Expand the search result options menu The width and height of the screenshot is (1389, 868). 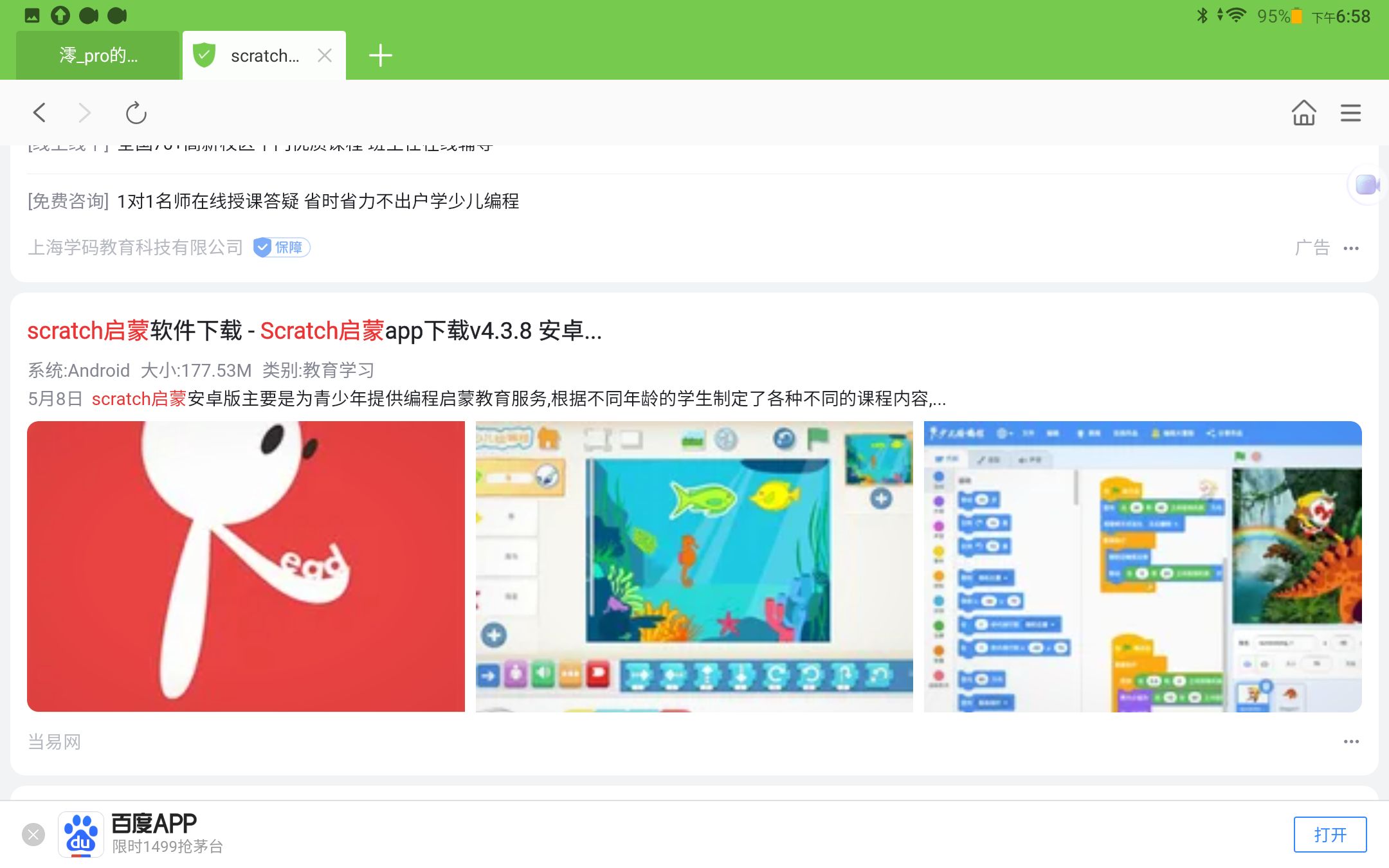click(x=1351, y=741)
